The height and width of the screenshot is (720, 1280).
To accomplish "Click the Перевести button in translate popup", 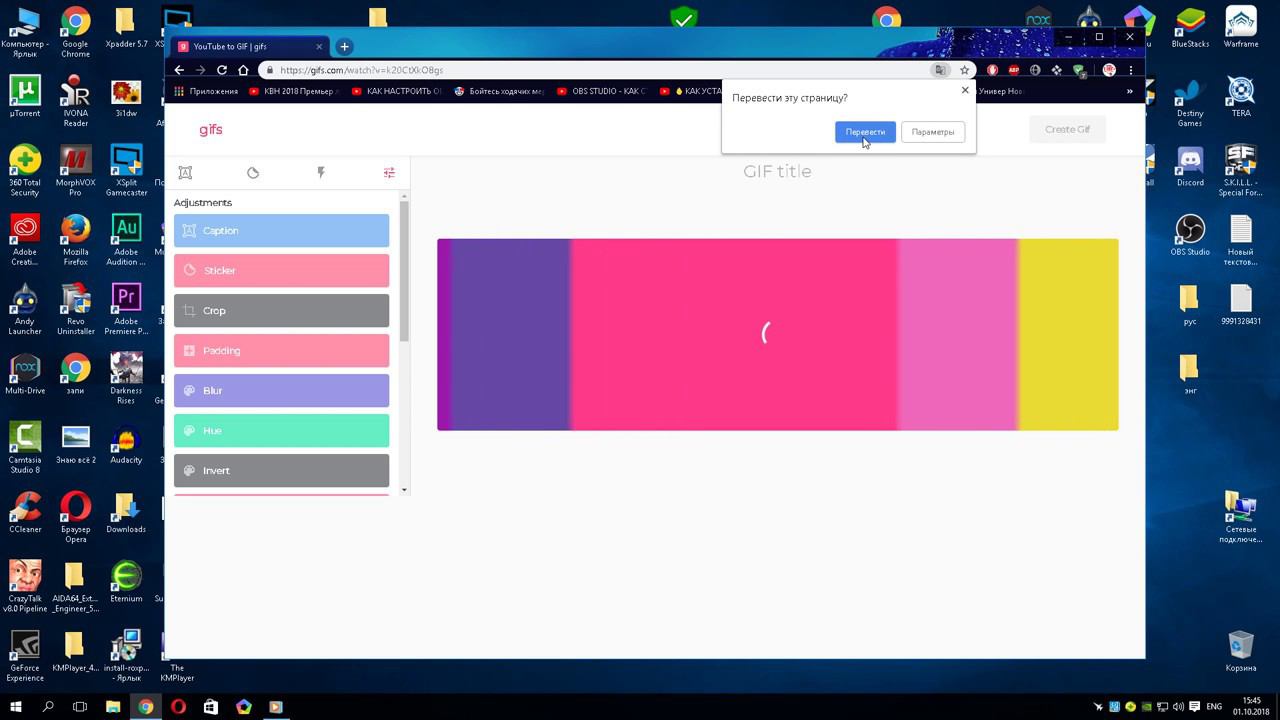I will (865, 132).
